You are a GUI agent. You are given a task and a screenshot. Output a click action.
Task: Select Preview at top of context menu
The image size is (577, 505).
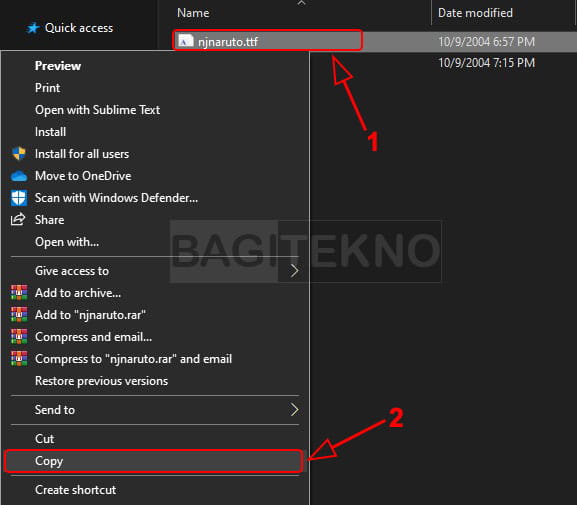[58, 66]
